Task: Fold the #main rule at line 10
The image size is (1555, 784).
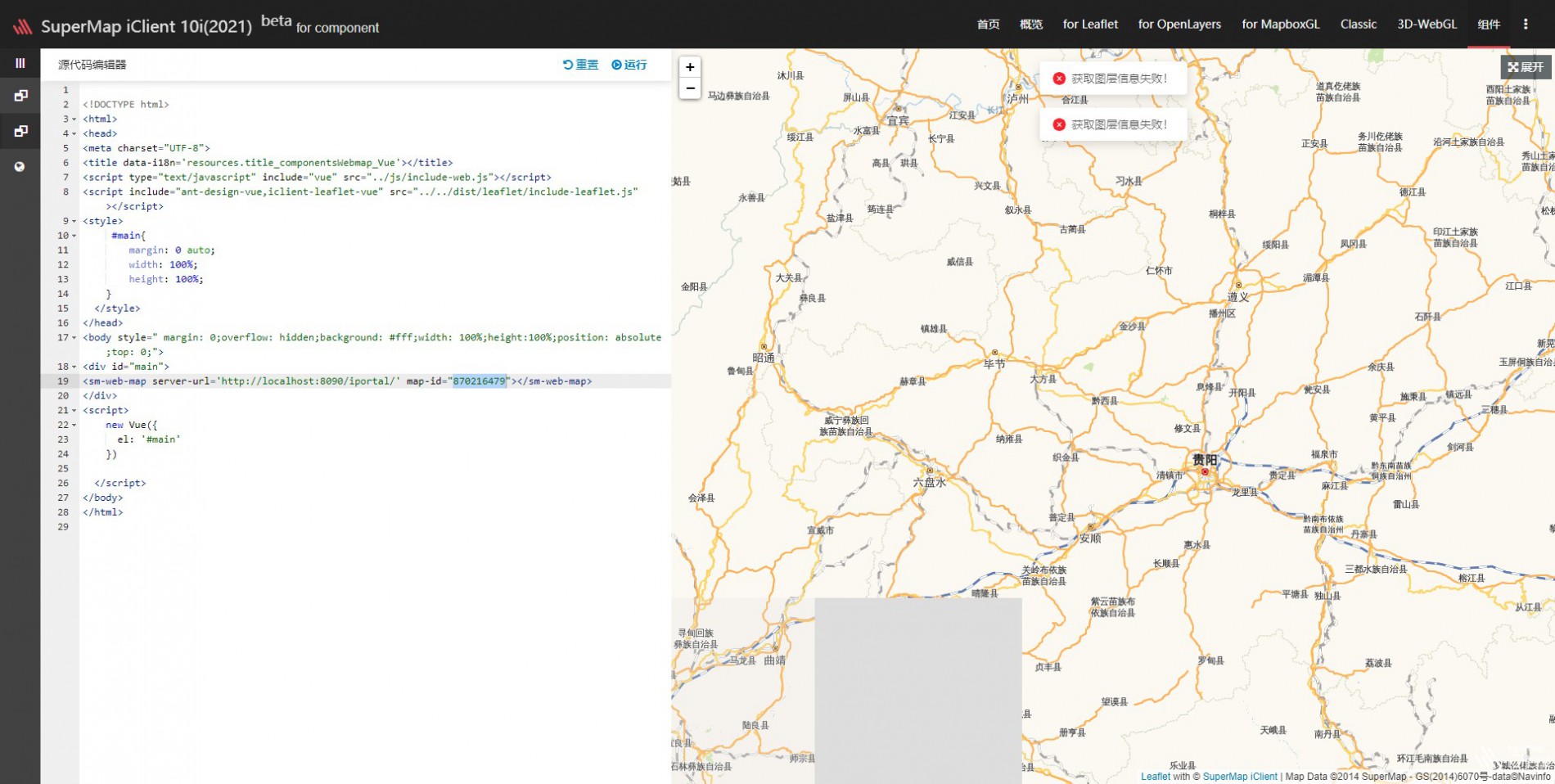Action: (74, 237)
